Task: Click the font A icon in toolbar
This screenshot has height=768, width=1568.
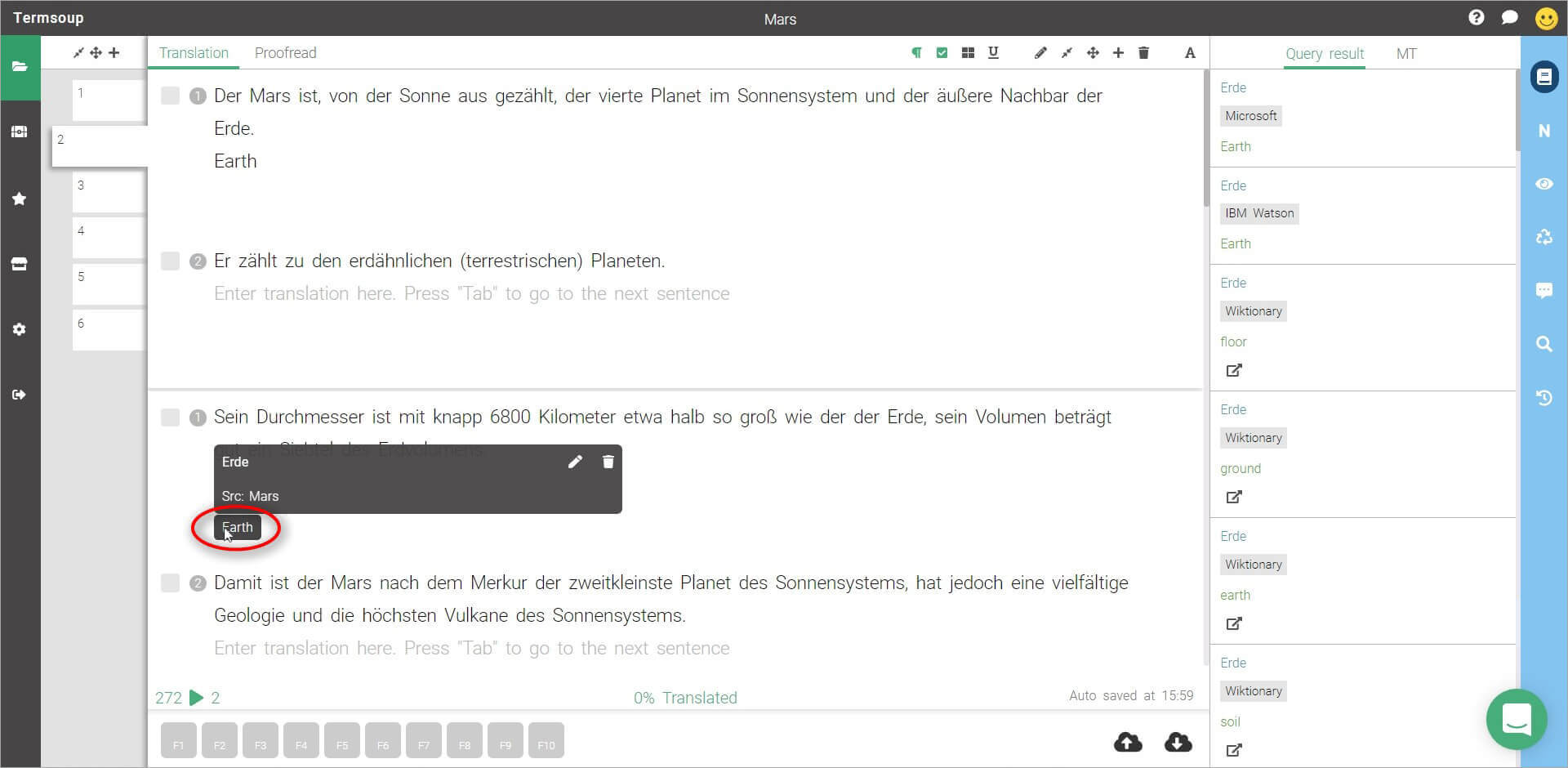Action: (1190, 53)
